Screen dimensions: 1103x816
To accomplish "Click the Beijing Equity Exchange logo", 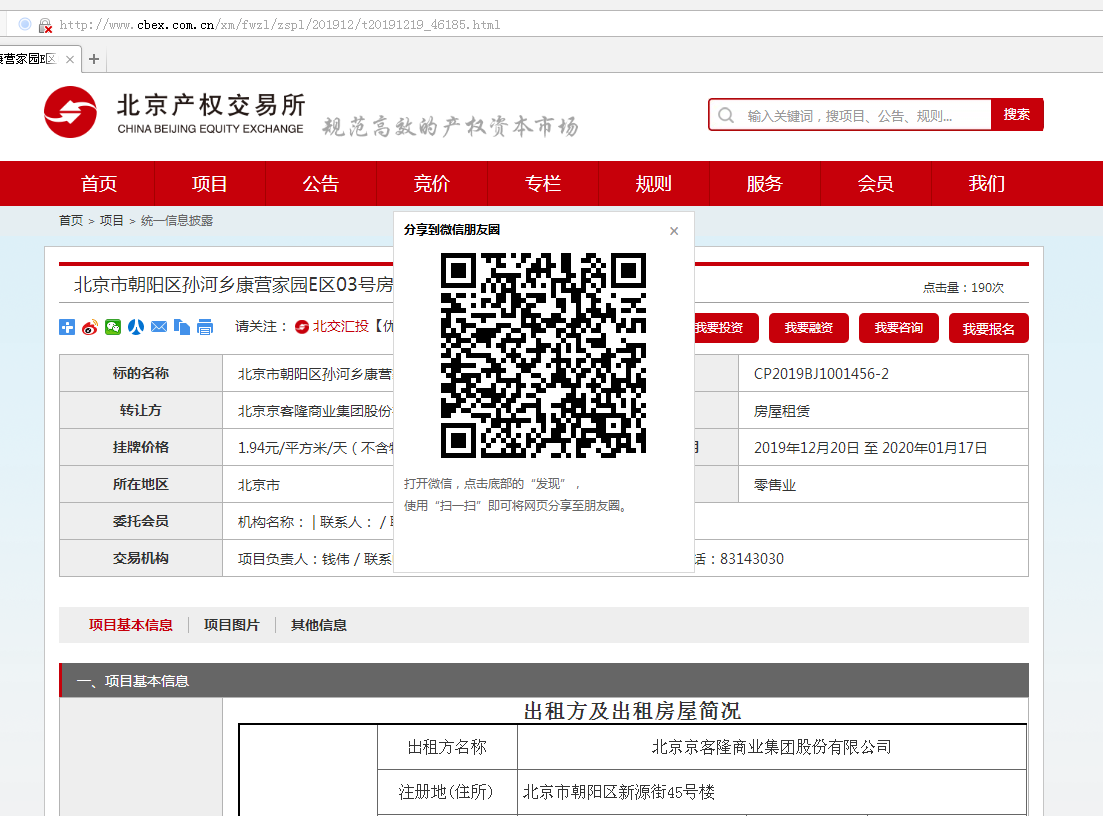I will [x=70, y=113].
